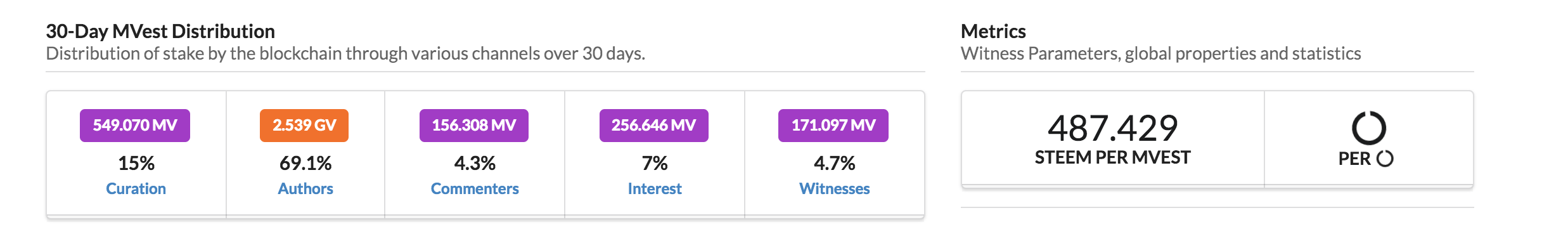1568x241 pixels.
Task: Click the PER label text
Action: click(x=1355, y=159)
